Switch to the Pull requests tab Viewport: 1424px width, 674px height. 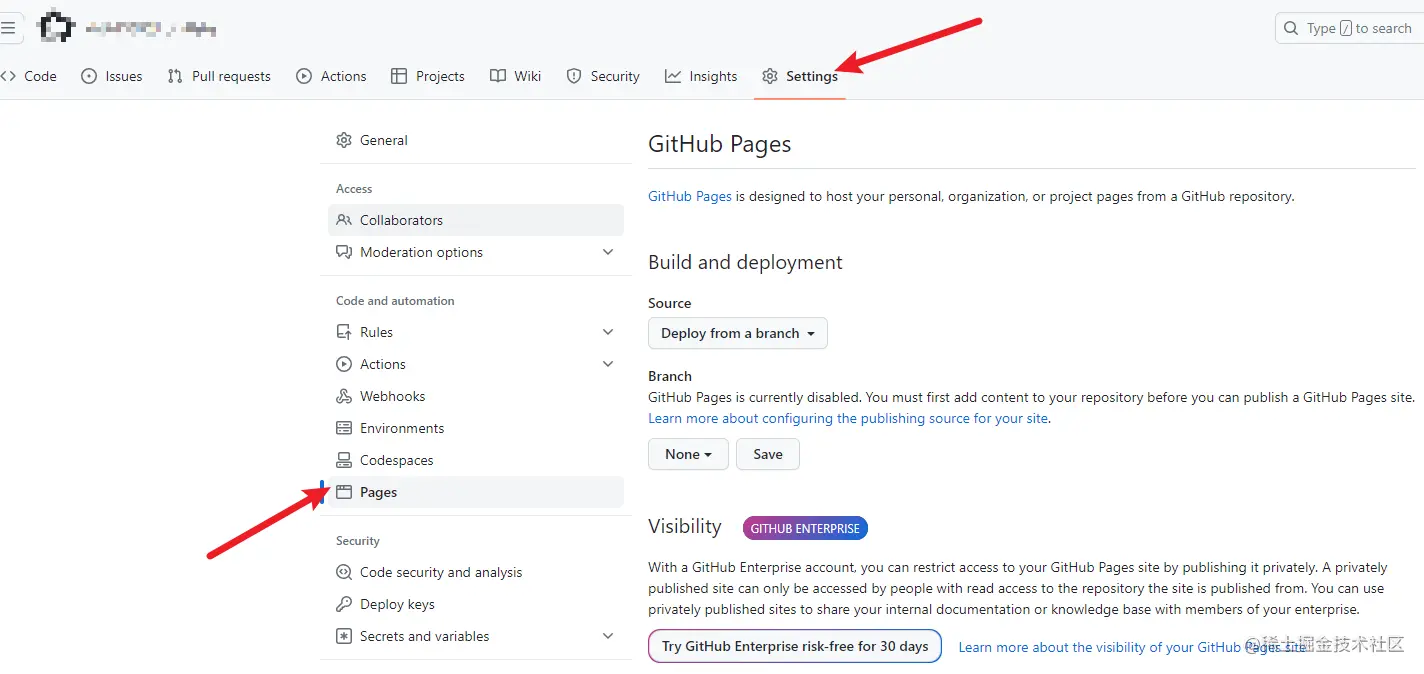tap(219, 76)
